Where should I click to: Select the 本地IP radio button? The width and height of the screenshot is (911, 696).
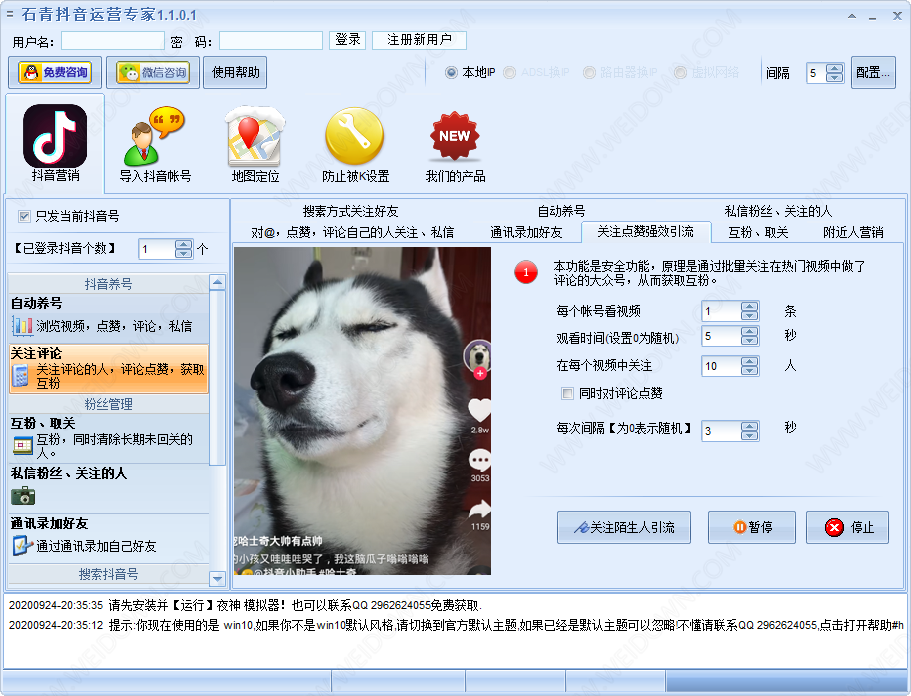click(451, 73)
